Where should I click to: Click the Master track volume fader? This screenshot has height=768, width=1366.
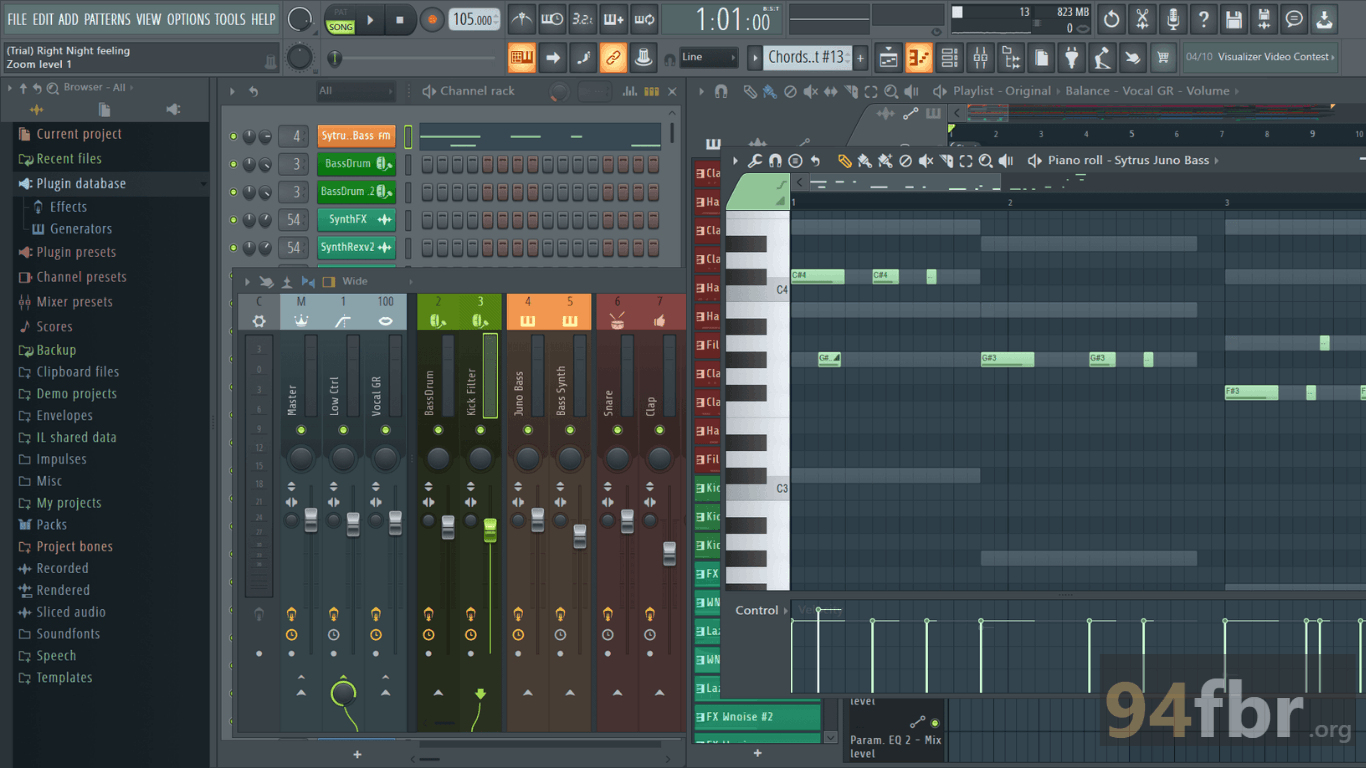point(310,519)
